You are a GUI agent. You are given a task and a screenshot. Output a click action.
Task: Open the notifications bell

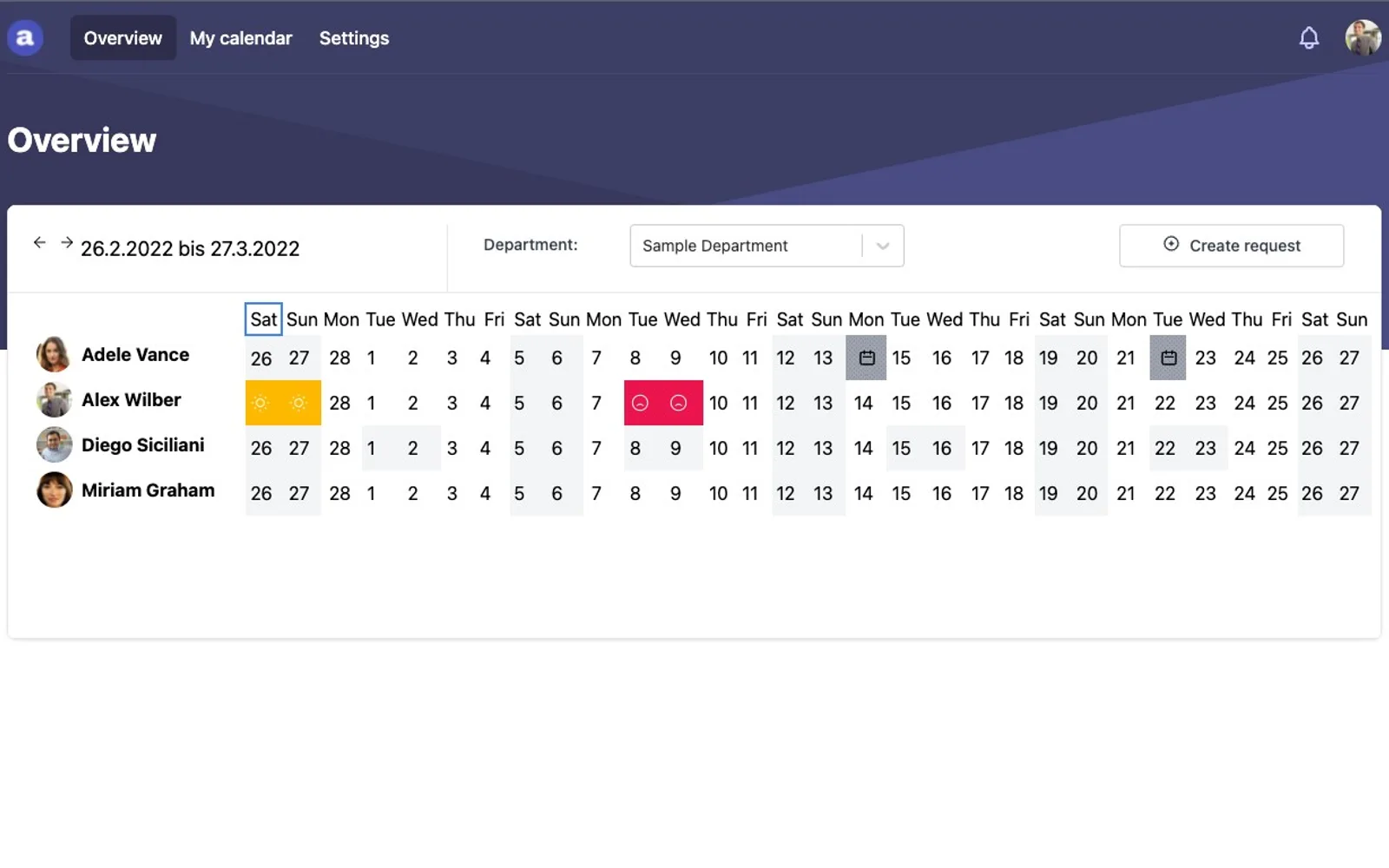click(1308, 38)
